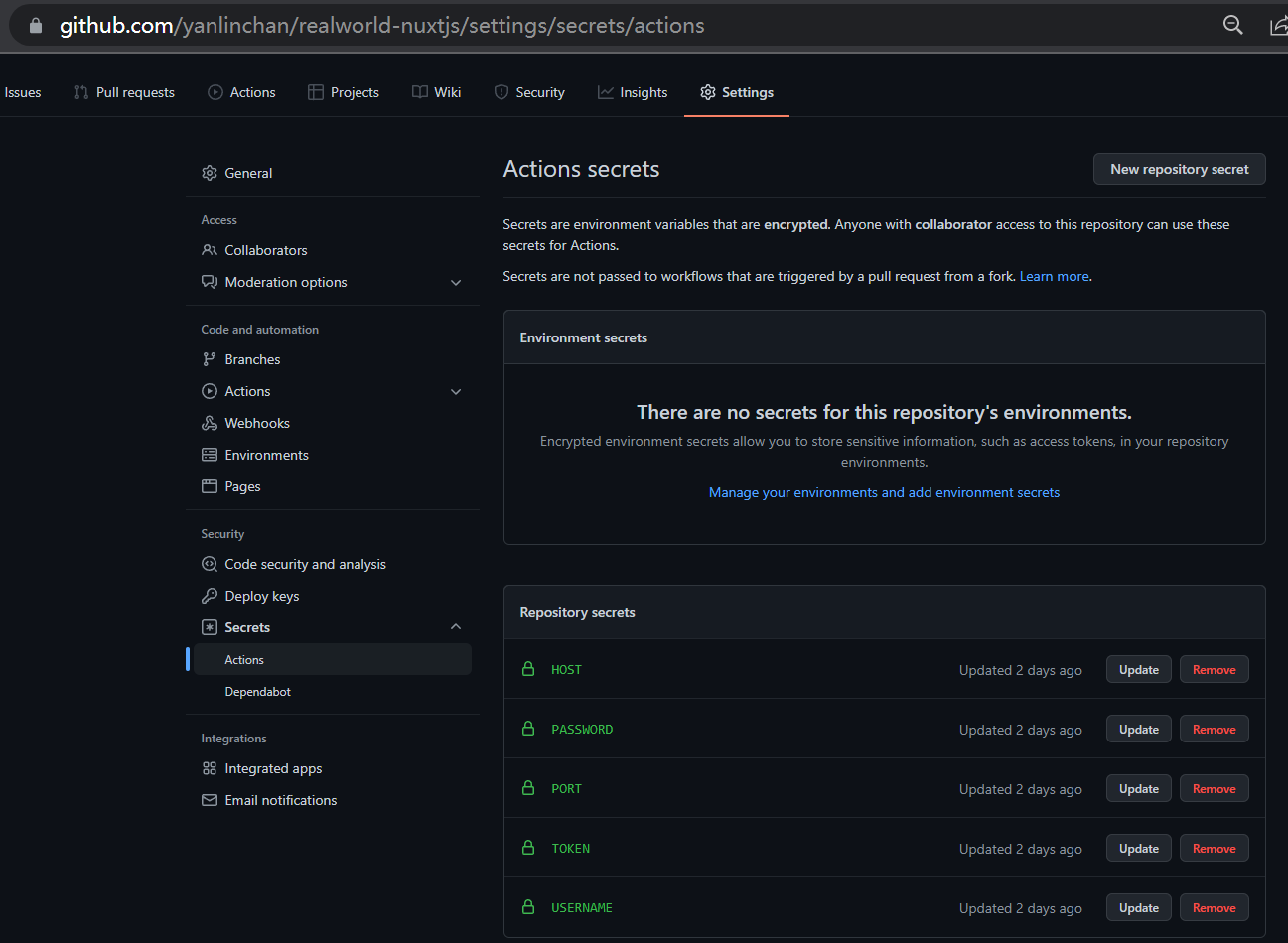Open the Issues tab
Viewport: 1288px width, 943px height.
pyautogui.click(x=22, y=92)
